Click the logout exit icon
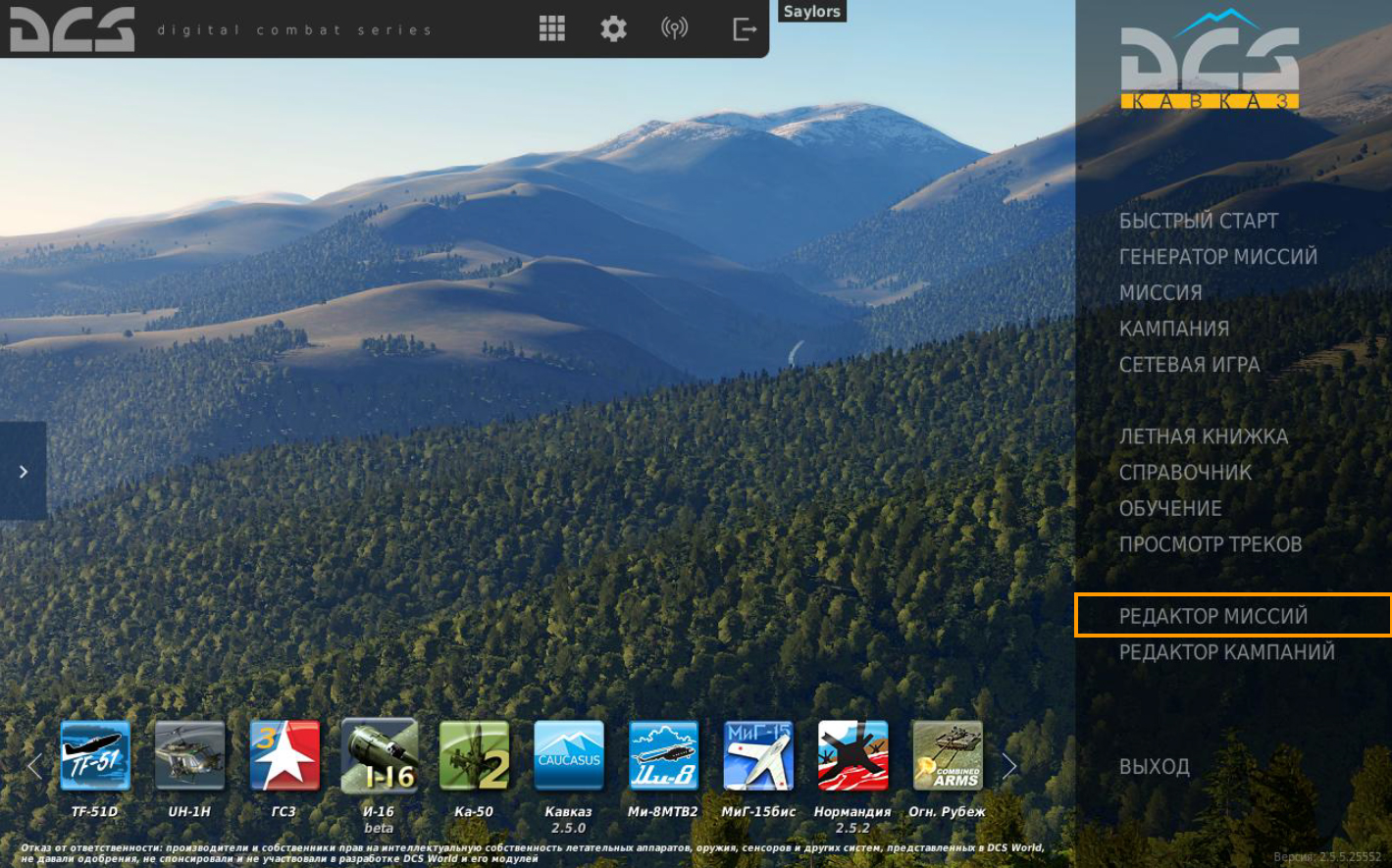Screen dimensions: 1392x868 pyautogui.click(x=745, y=29)
